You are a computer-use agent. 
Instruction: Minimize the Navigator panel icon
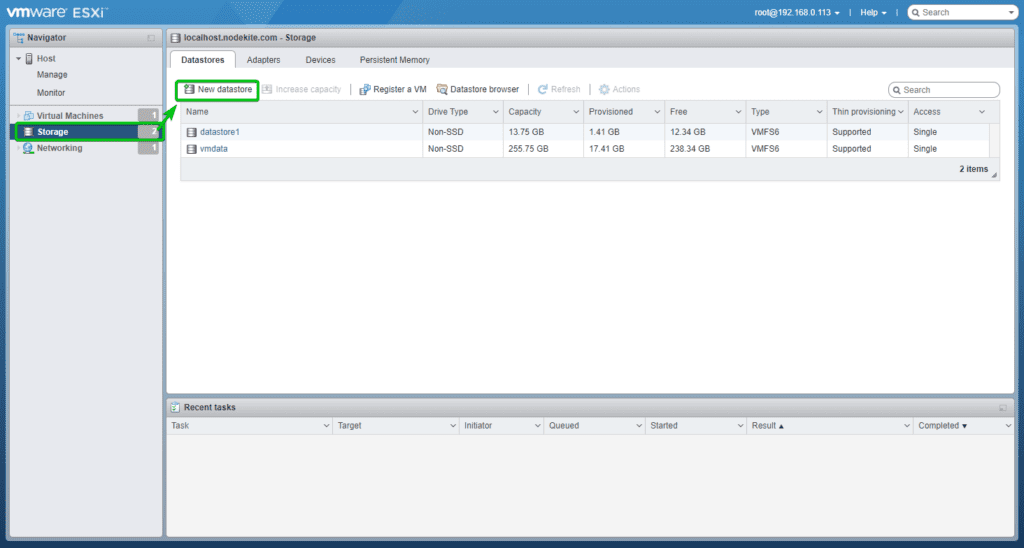(x=152, y=39)
